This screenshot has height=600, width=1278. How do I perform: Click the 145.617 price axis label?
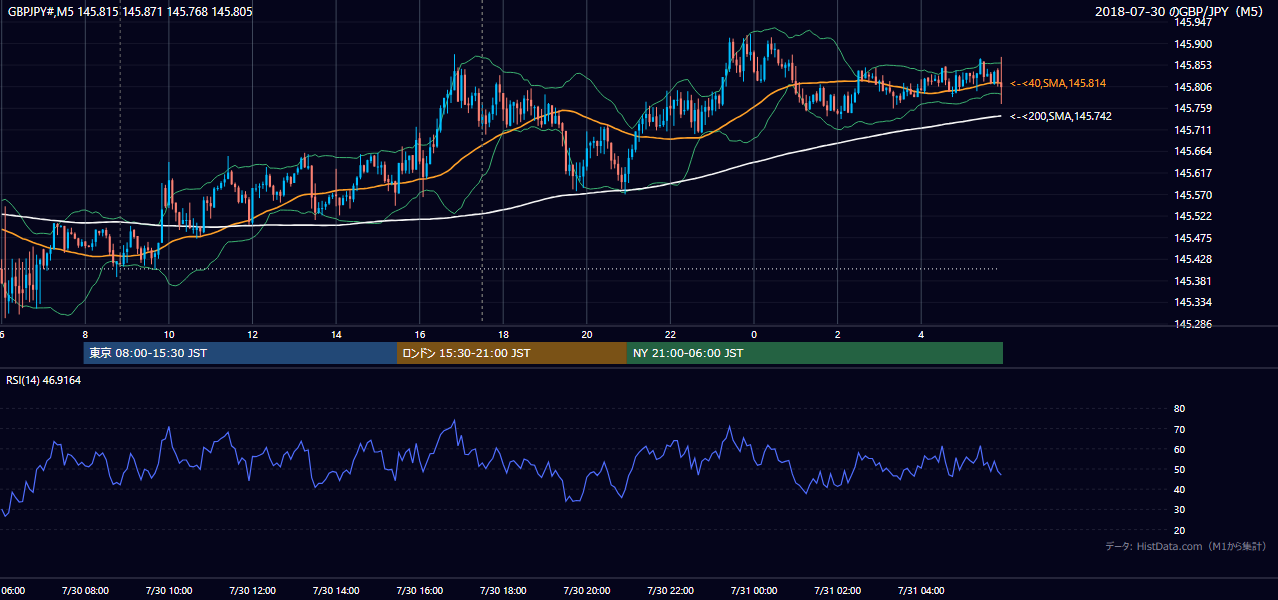(x=1192, y=173)
